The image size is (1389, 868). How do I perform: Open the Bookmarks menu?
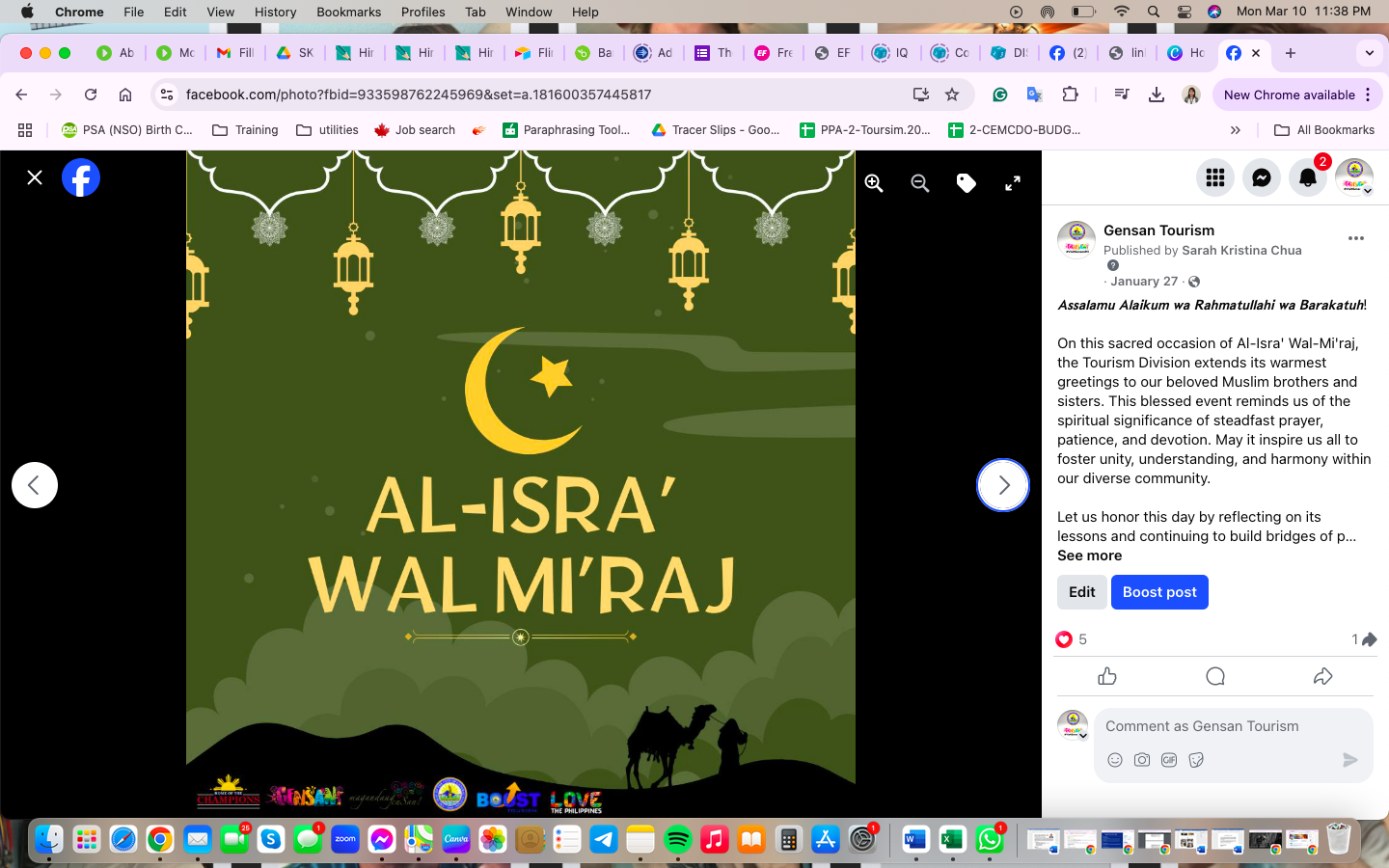[x=348, y=12]
